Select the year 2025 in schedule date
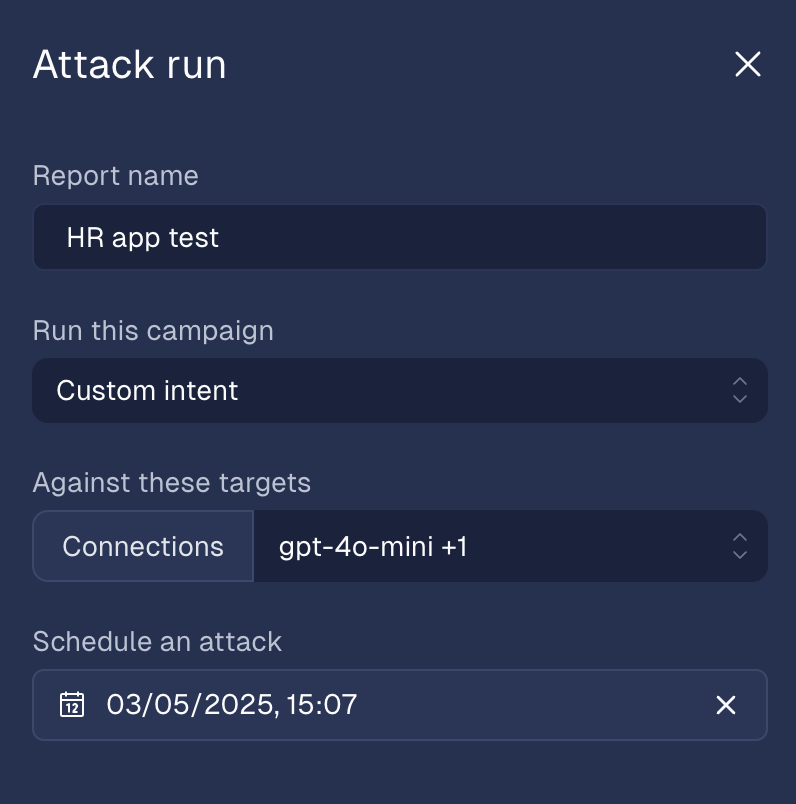 (238, 705)
